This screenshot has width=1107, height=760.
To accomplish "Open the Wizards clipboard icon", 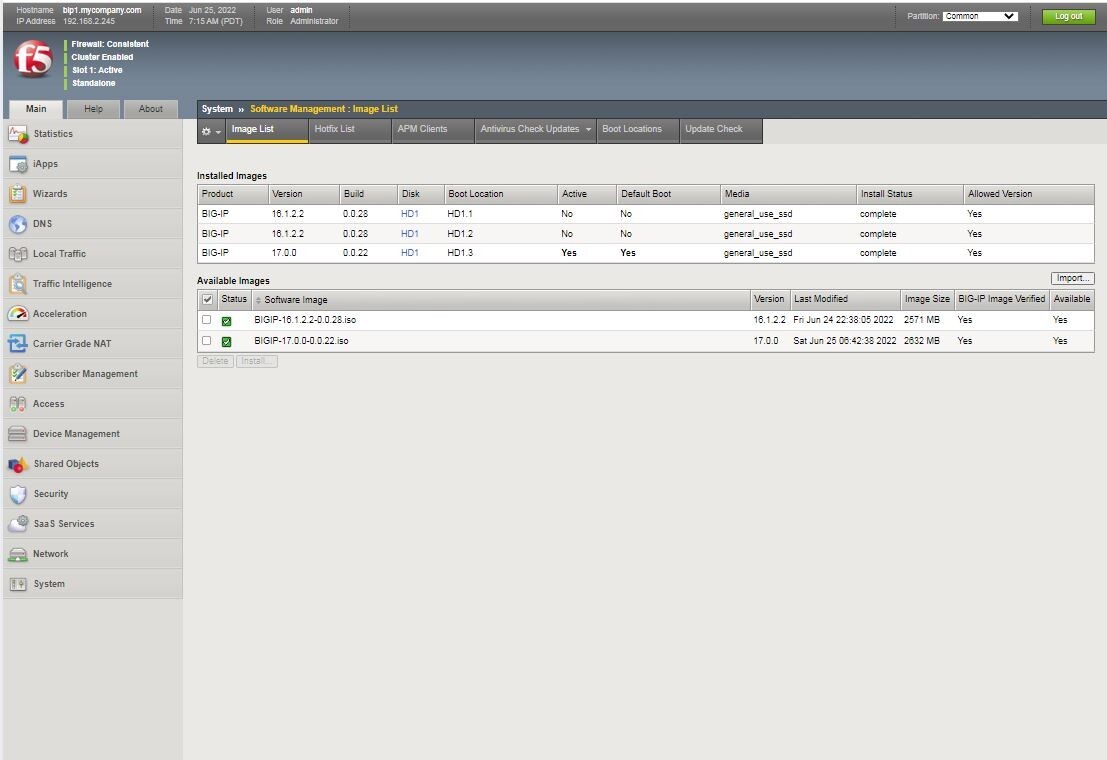I will (18, 194).
